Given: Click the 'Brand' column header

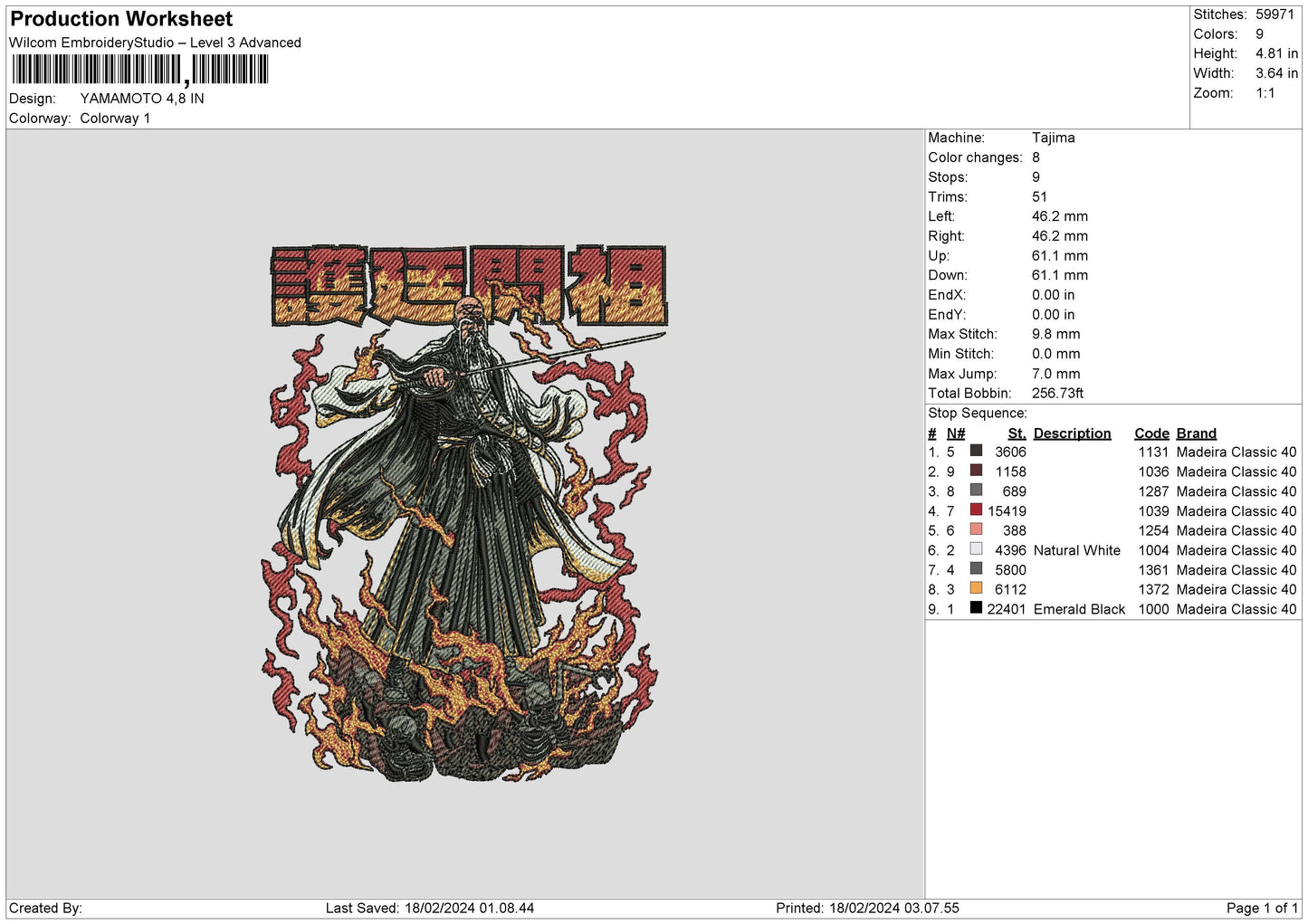Looking at the screenshot, I should point(1197,433).
